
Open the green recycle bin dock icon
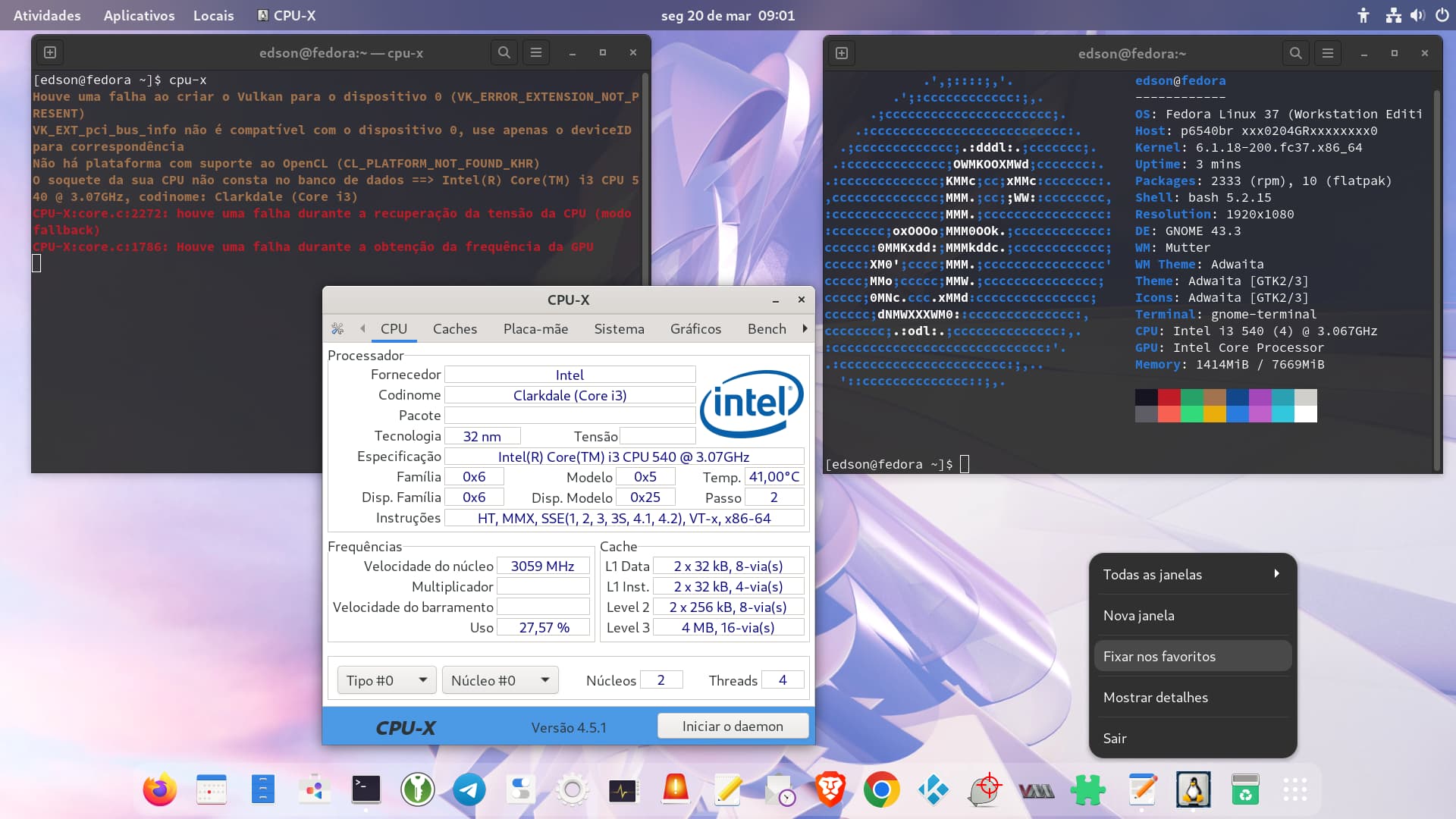click(1244, 790)
